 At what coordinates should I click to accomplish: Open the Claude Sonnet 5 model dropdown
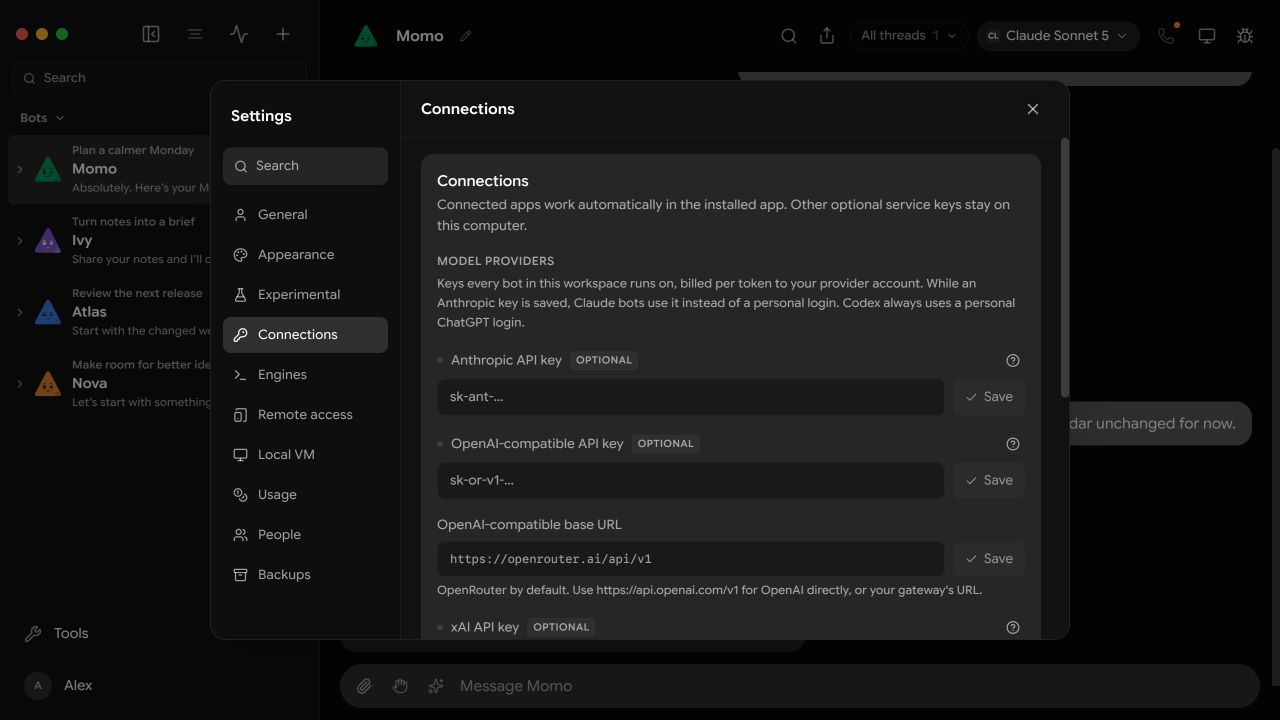click(x=1058, y=36)
